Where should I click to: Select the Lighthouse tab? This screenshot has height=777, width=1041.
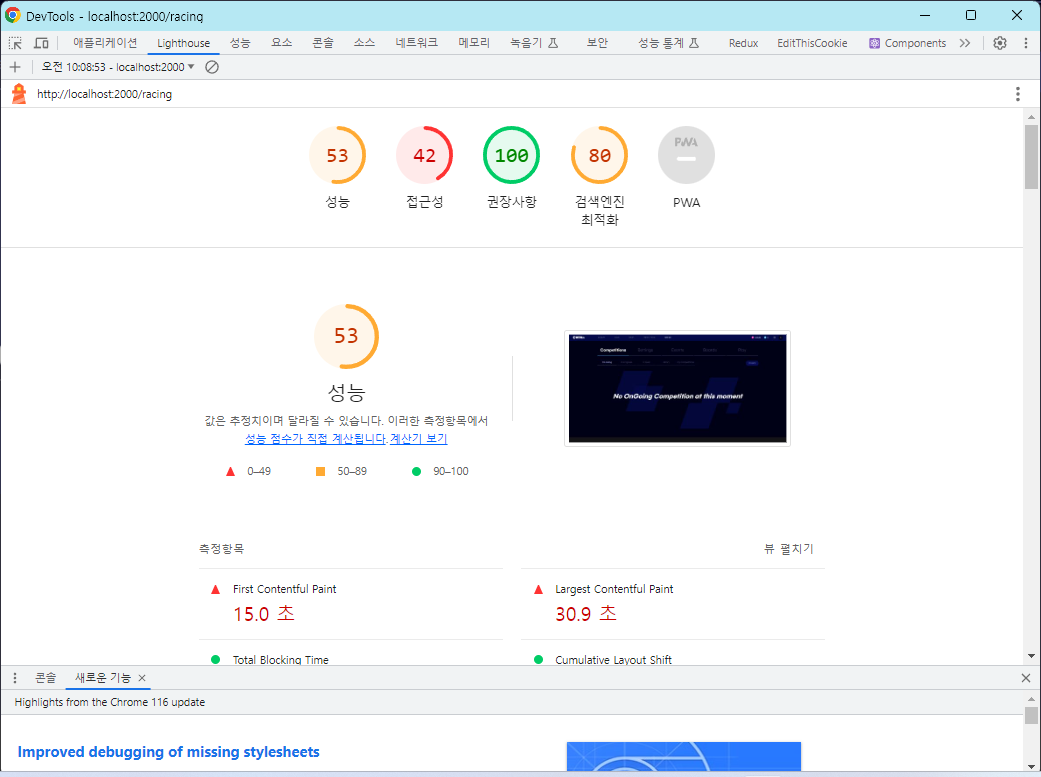(183, 43)
